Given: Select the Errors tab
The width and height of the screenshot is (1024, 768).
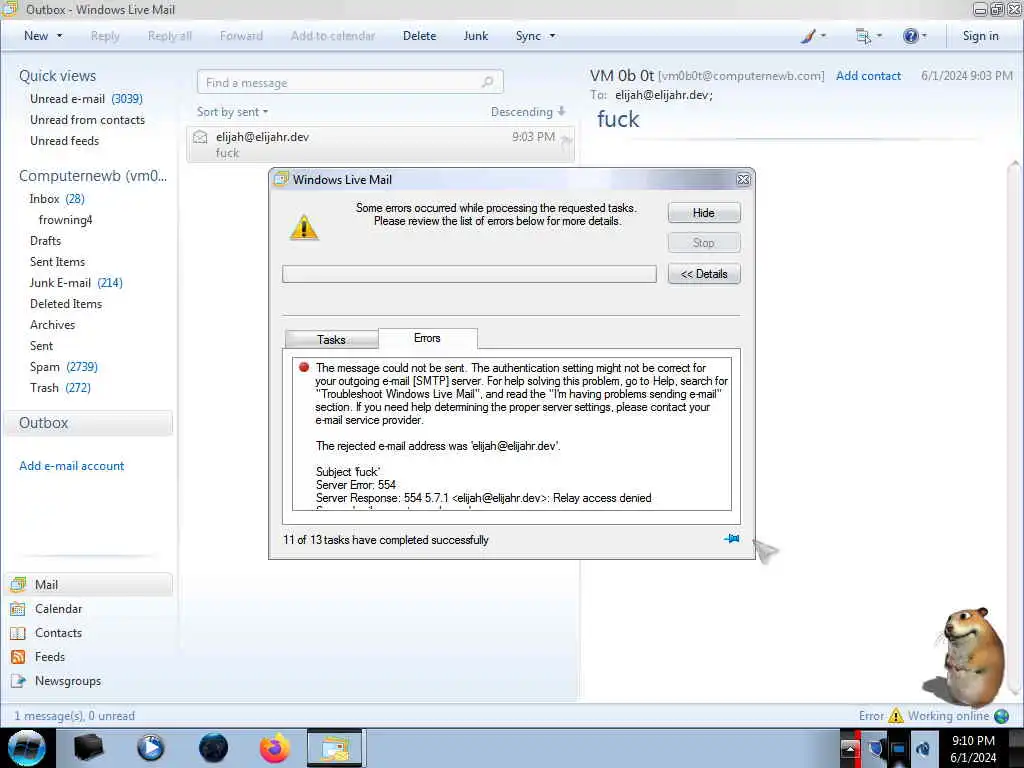Looking at the screenshot, I should click(x=428, y=338).
